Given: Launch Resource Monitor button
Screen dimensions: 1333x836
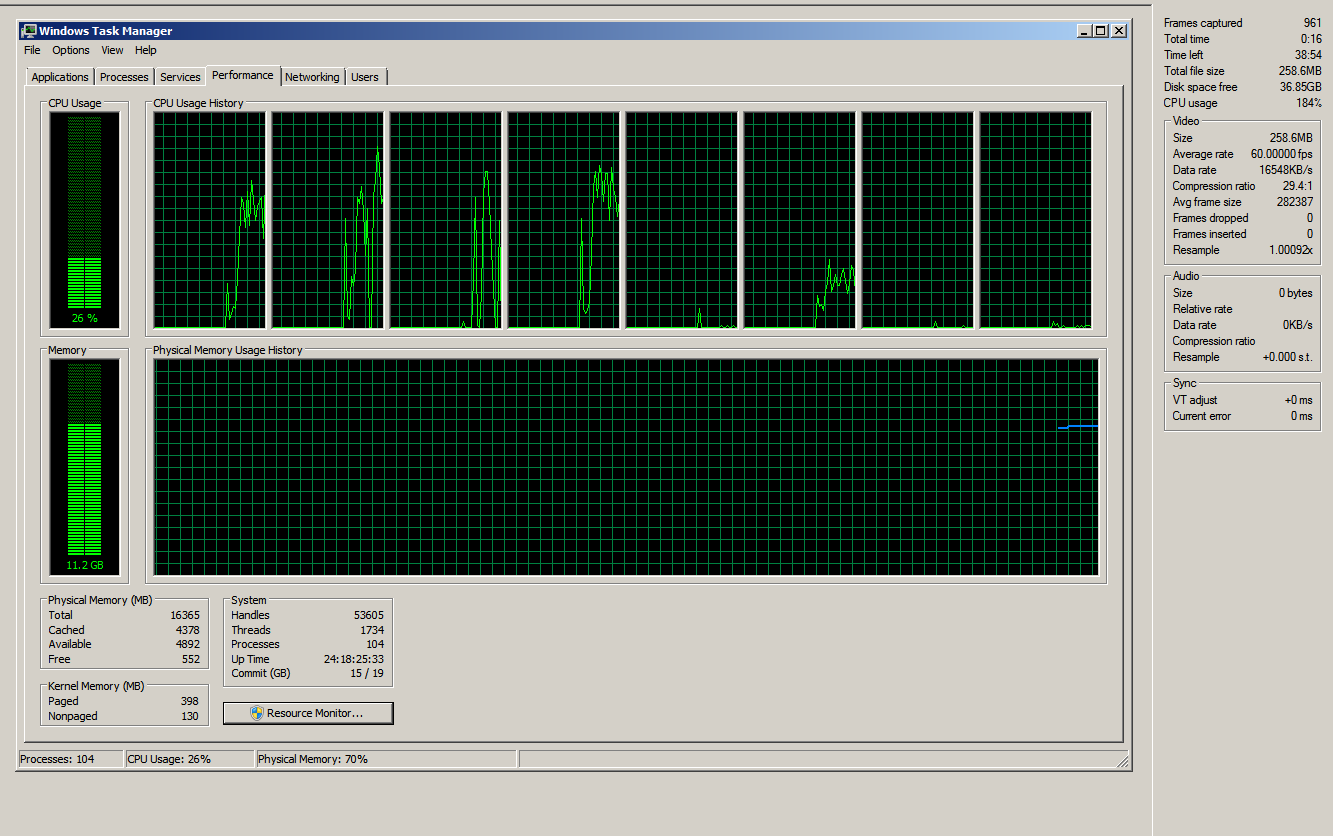Looking at the screenshot, I should click(x=308, y=713).
